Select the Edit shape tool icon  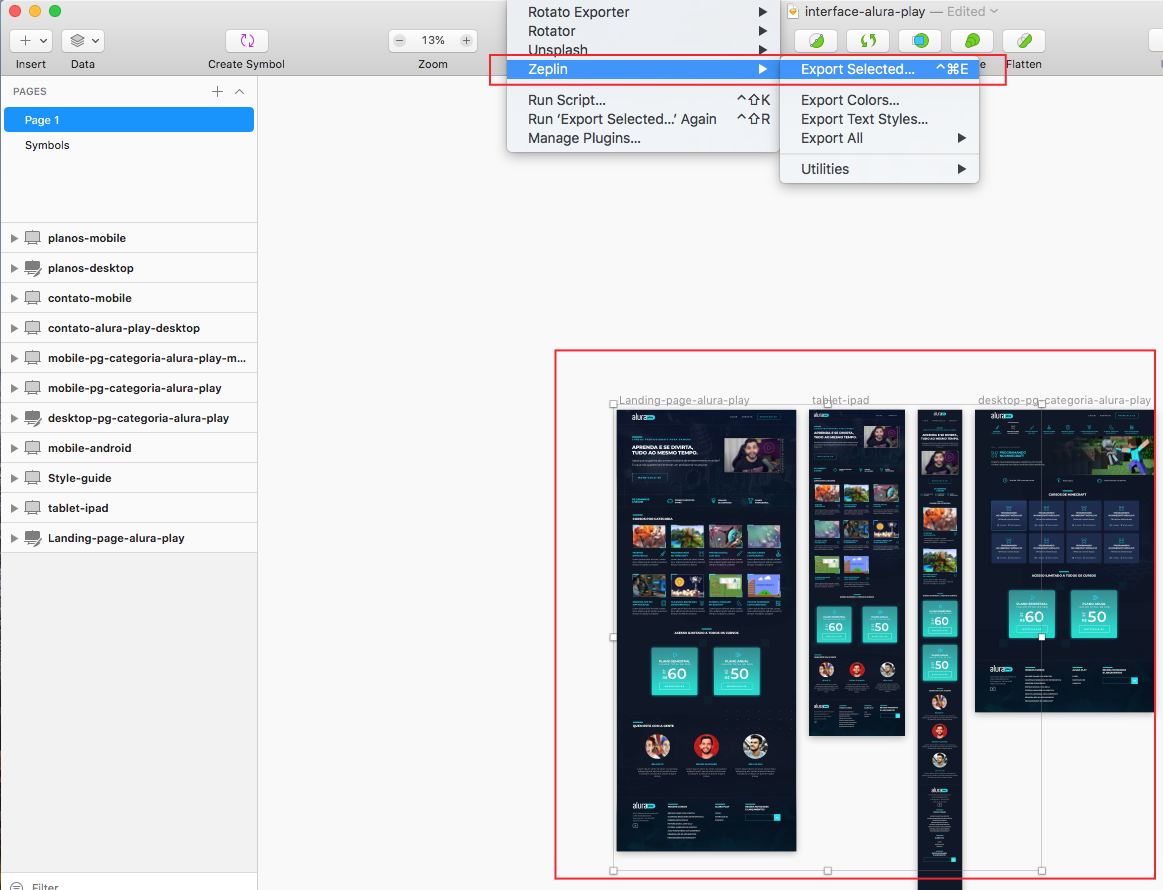[816, 40]
